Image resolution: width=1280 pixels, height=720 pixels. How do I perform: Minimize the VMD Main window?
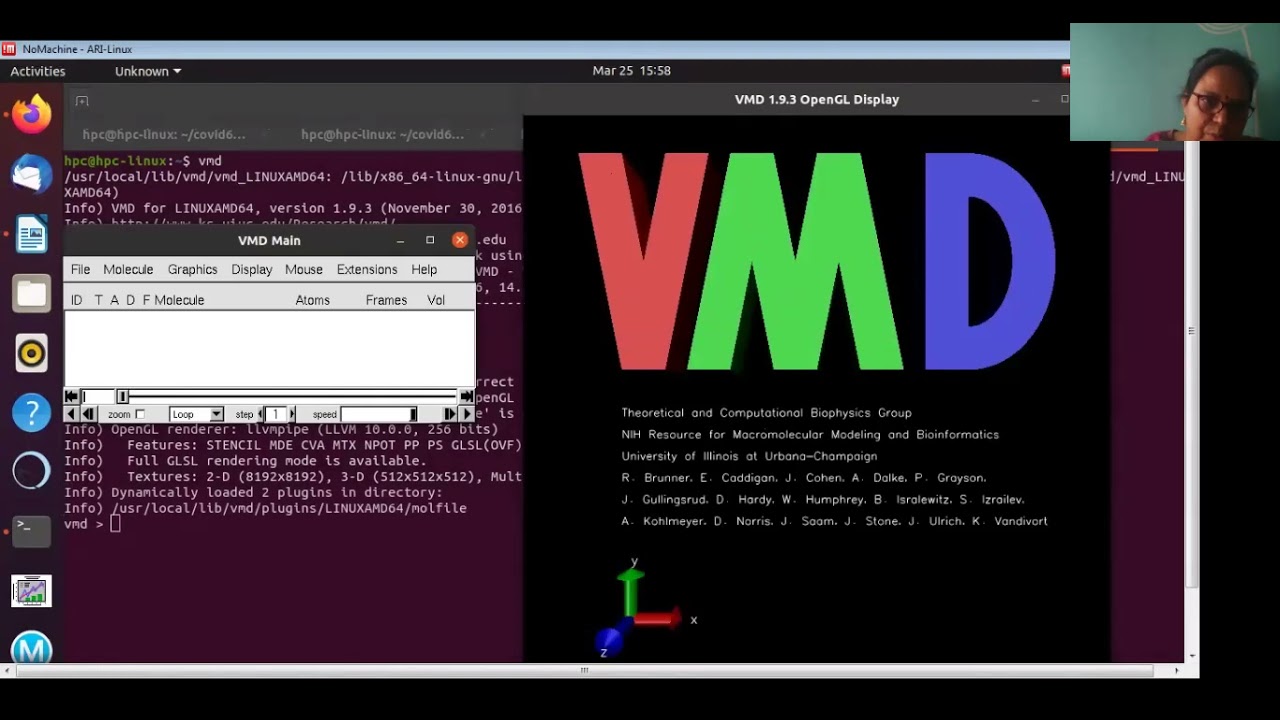400,240
